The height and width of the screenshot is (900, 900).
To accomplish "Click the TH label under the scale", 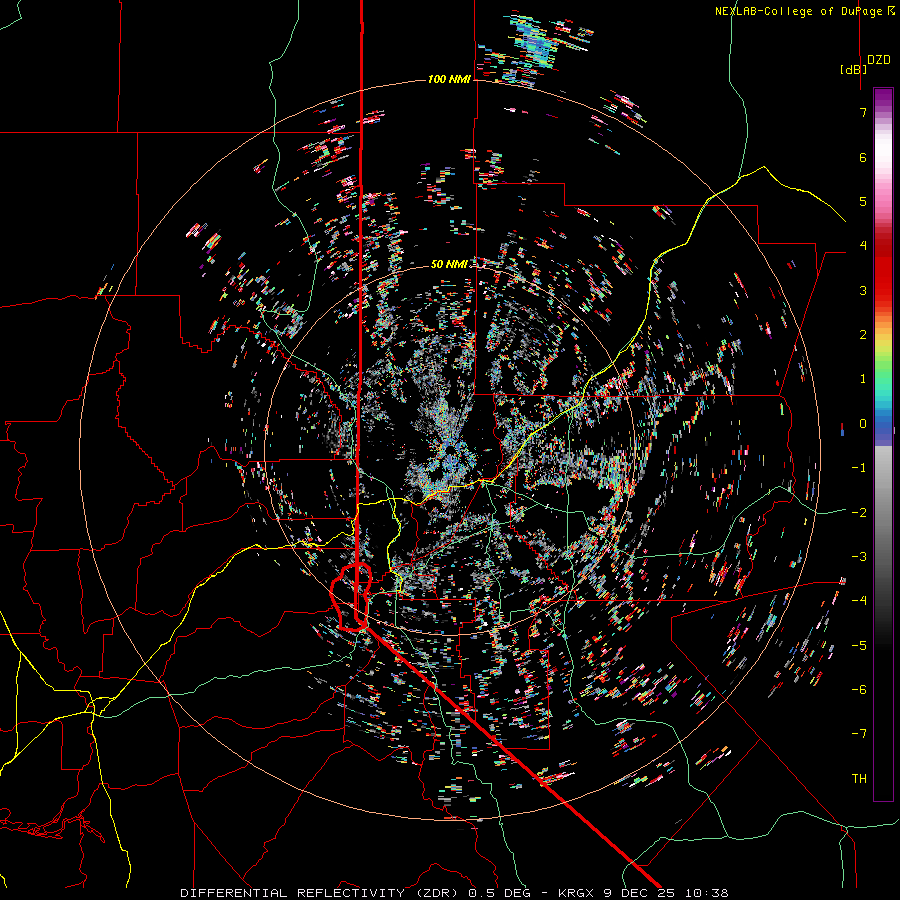I will [859, 778].
